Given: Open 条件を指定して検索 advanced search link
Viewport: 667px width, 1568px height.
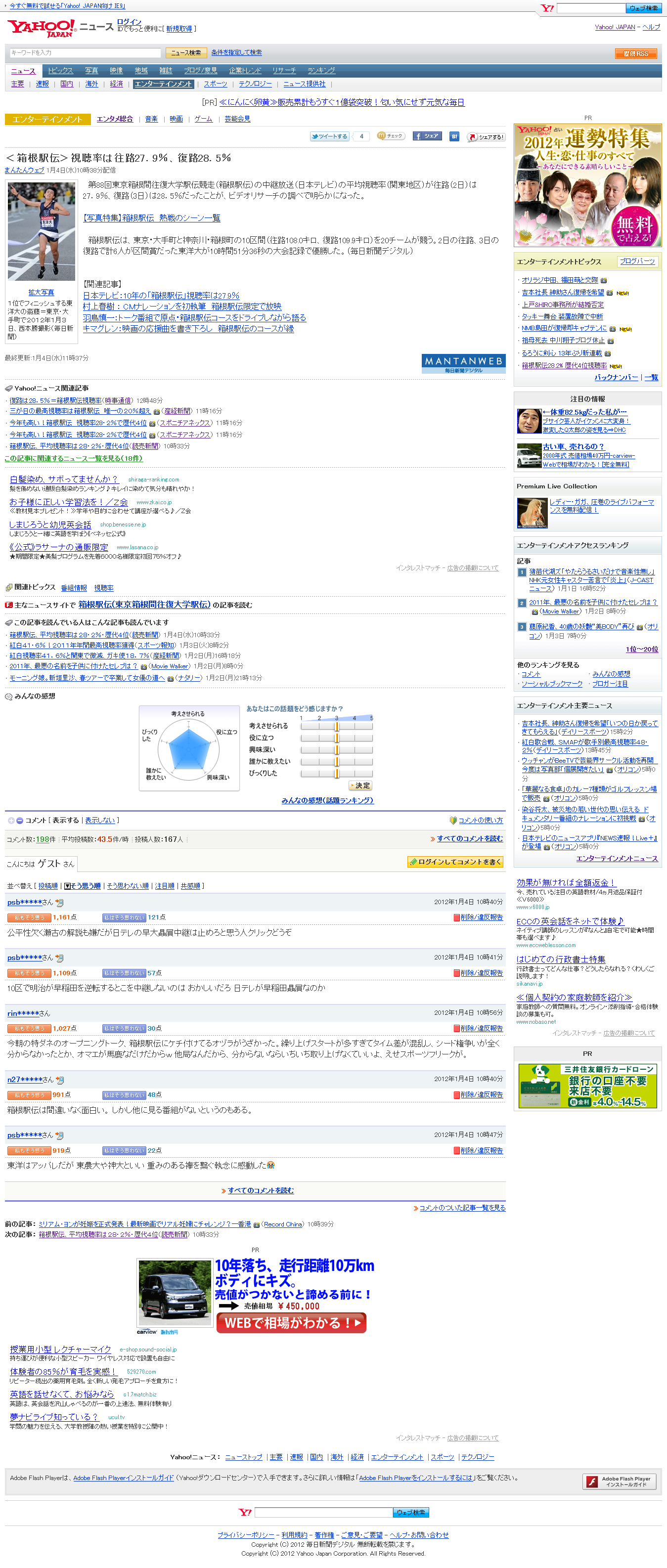Looking at the screenshot, I should pyautogui.click(x=237, y=53).
